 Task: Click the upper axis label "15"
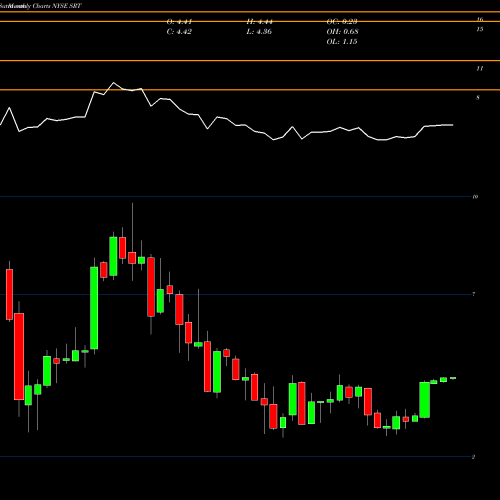click(480, 29)
